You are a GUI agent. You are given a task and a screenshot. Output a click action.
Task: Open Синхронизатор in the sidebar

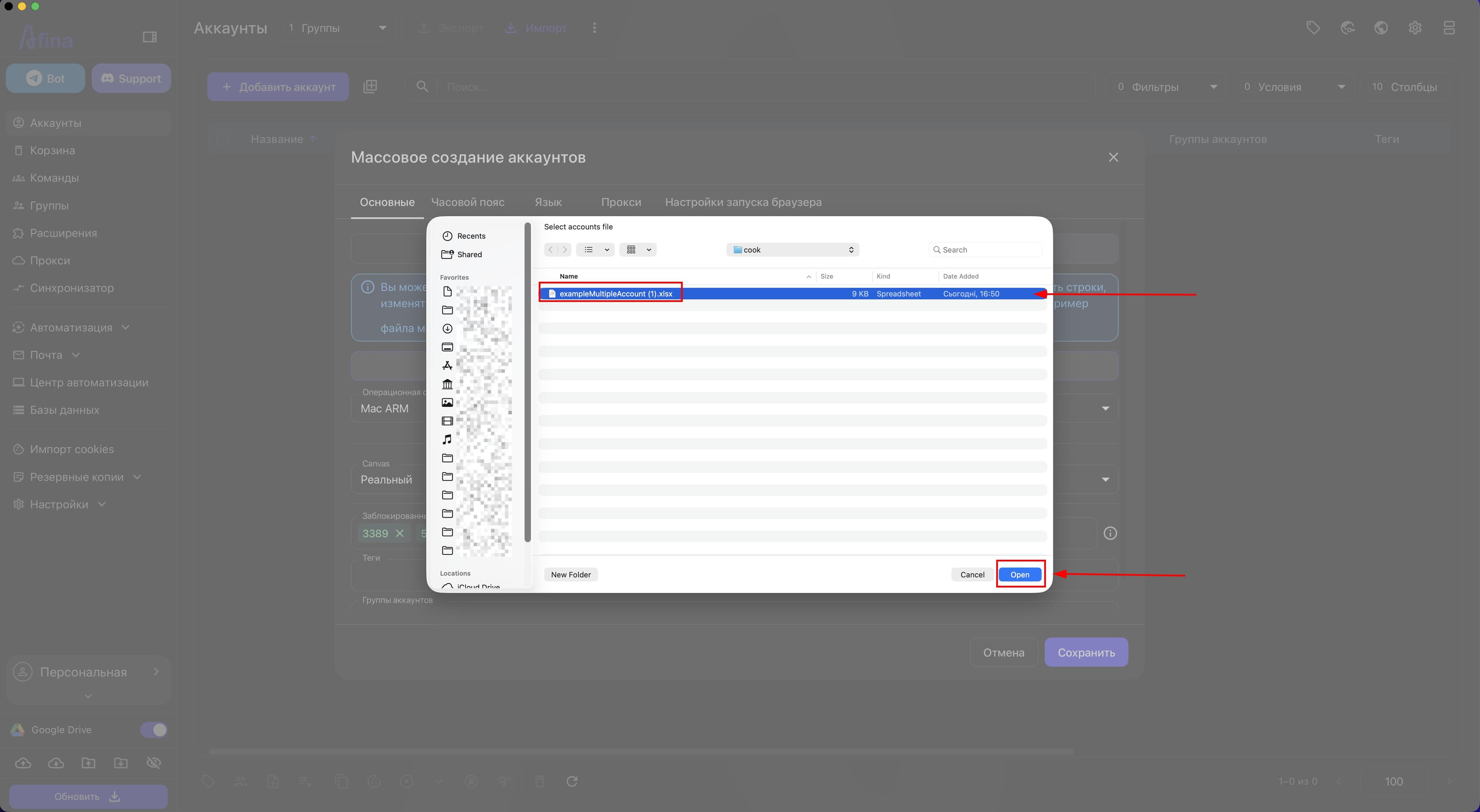pyautogui.click(x=72, y=288)
